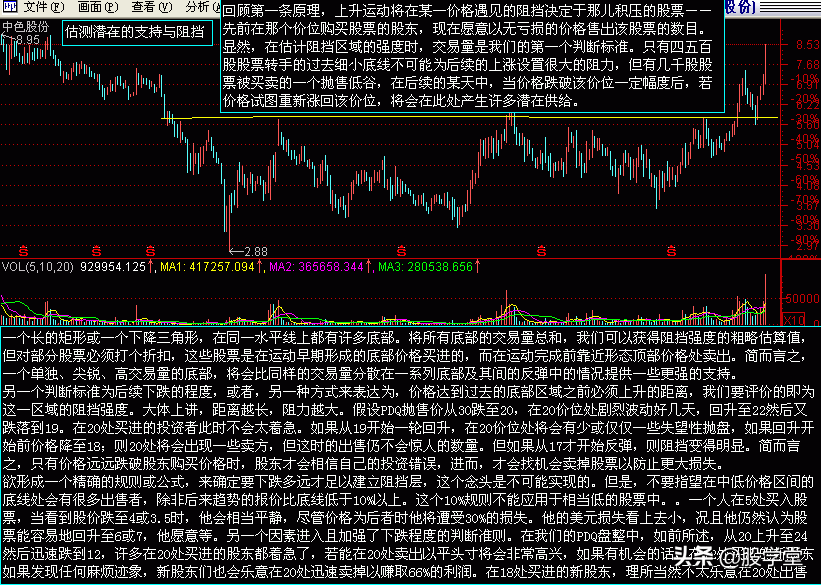Open the 文件(F) menu
Image resolution: width=821 pixels, height=585 pixels.
click(44, 7)
